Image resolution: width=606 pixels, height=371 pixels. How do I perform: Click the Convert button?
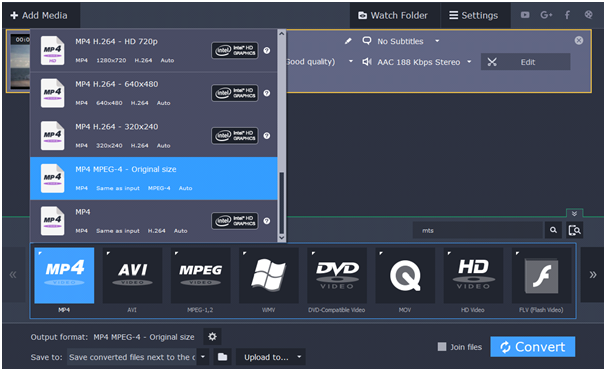coord(533,347)
